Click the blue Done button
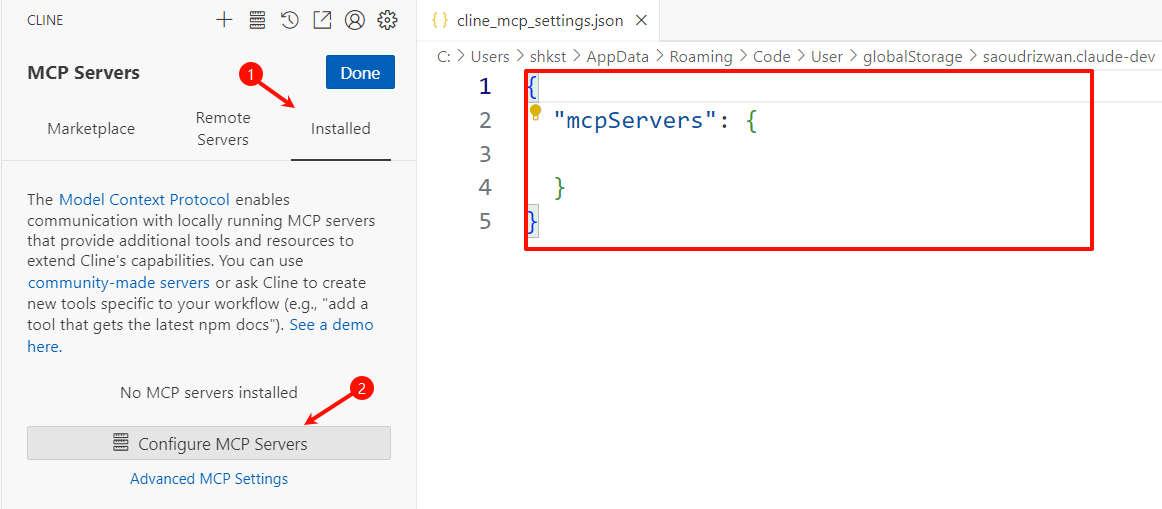 (x=360, y=73)
